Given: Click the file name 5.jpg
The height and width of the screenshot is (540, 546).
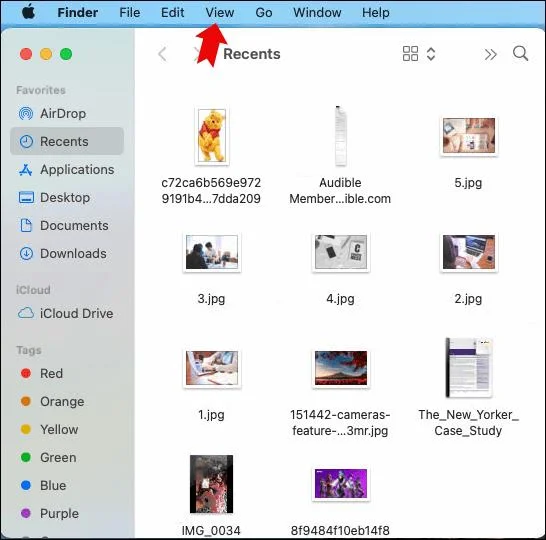Looking at the screenshot, I should pyautogui.click(x=468, y=183).
